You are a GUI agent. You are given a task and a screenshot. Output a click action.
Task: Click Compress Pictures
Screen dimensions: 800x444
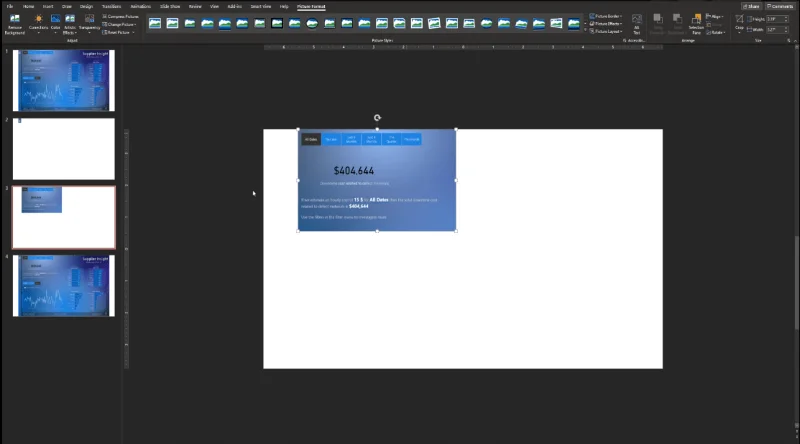pyautogui.click(x=120, y=16)
